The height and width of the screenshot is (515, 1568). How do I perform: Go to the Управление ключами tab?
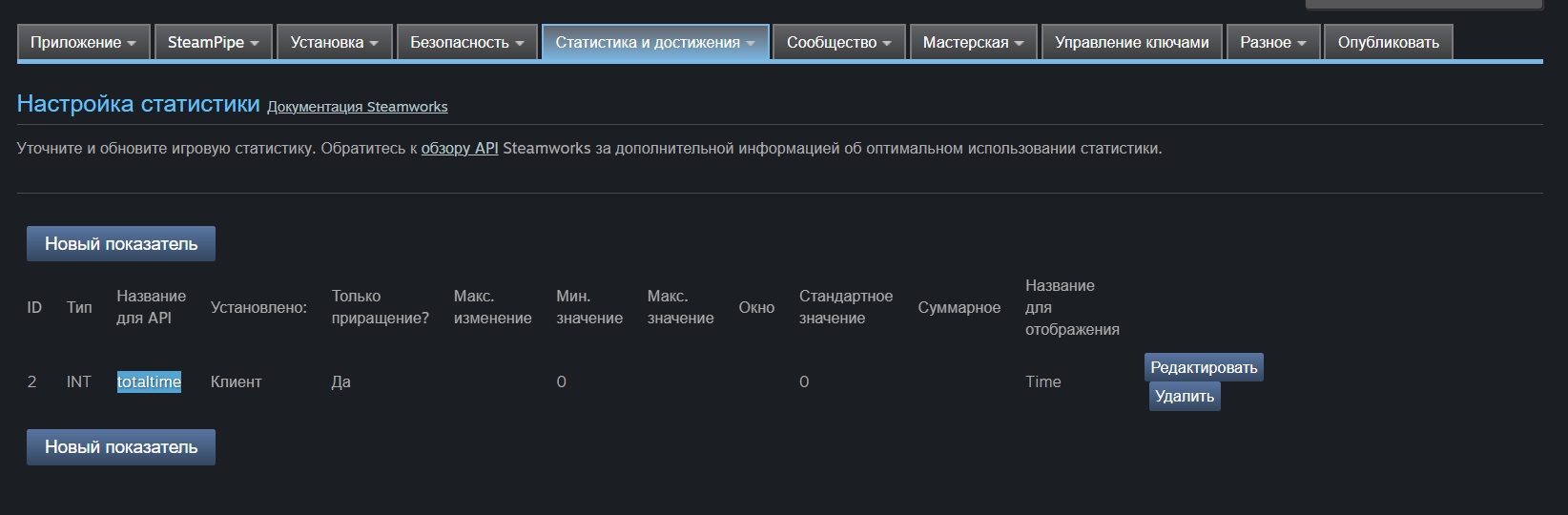(x=1132, y=42)
